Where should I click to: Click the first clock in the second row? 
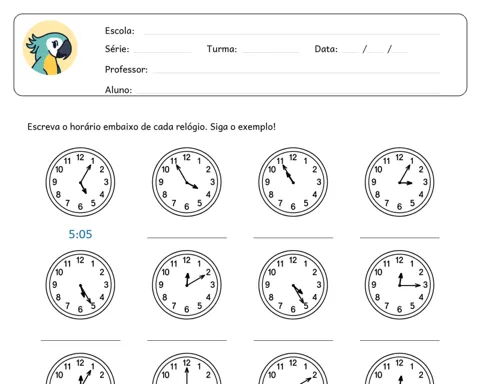[80, 285]
